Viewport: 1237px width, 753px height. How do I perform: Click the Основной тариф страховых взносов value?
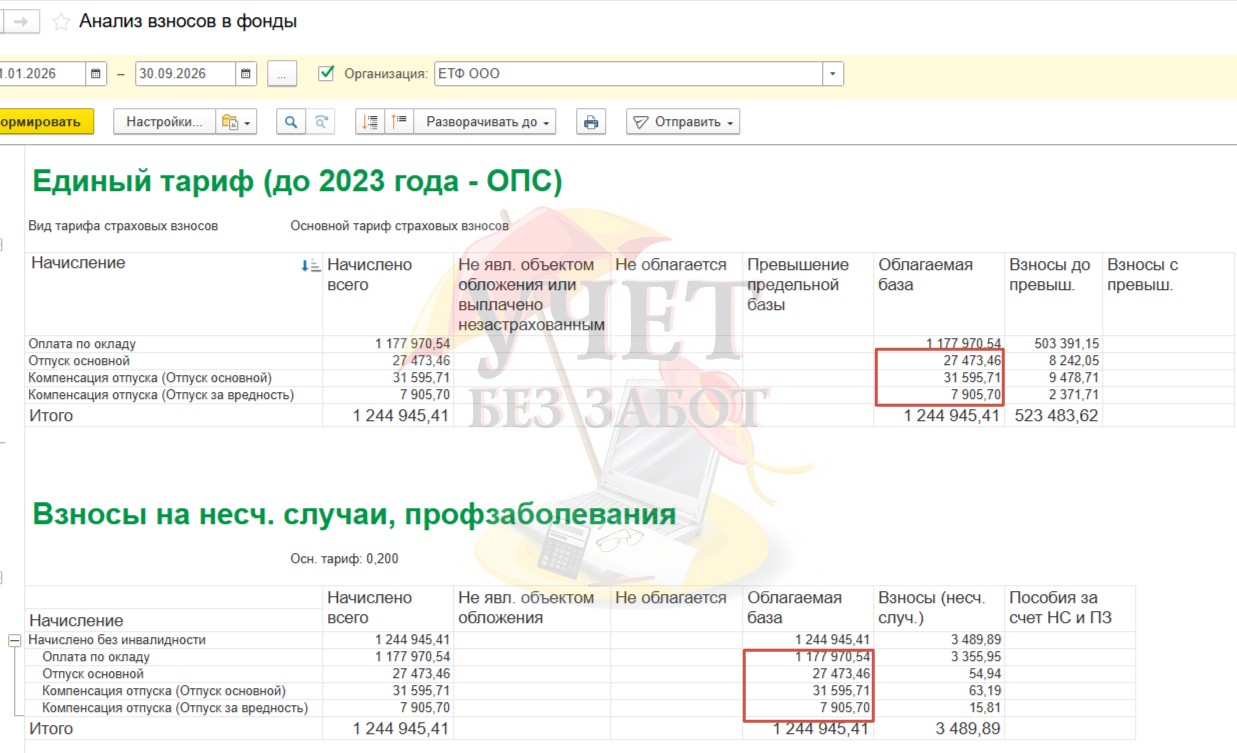400,226
